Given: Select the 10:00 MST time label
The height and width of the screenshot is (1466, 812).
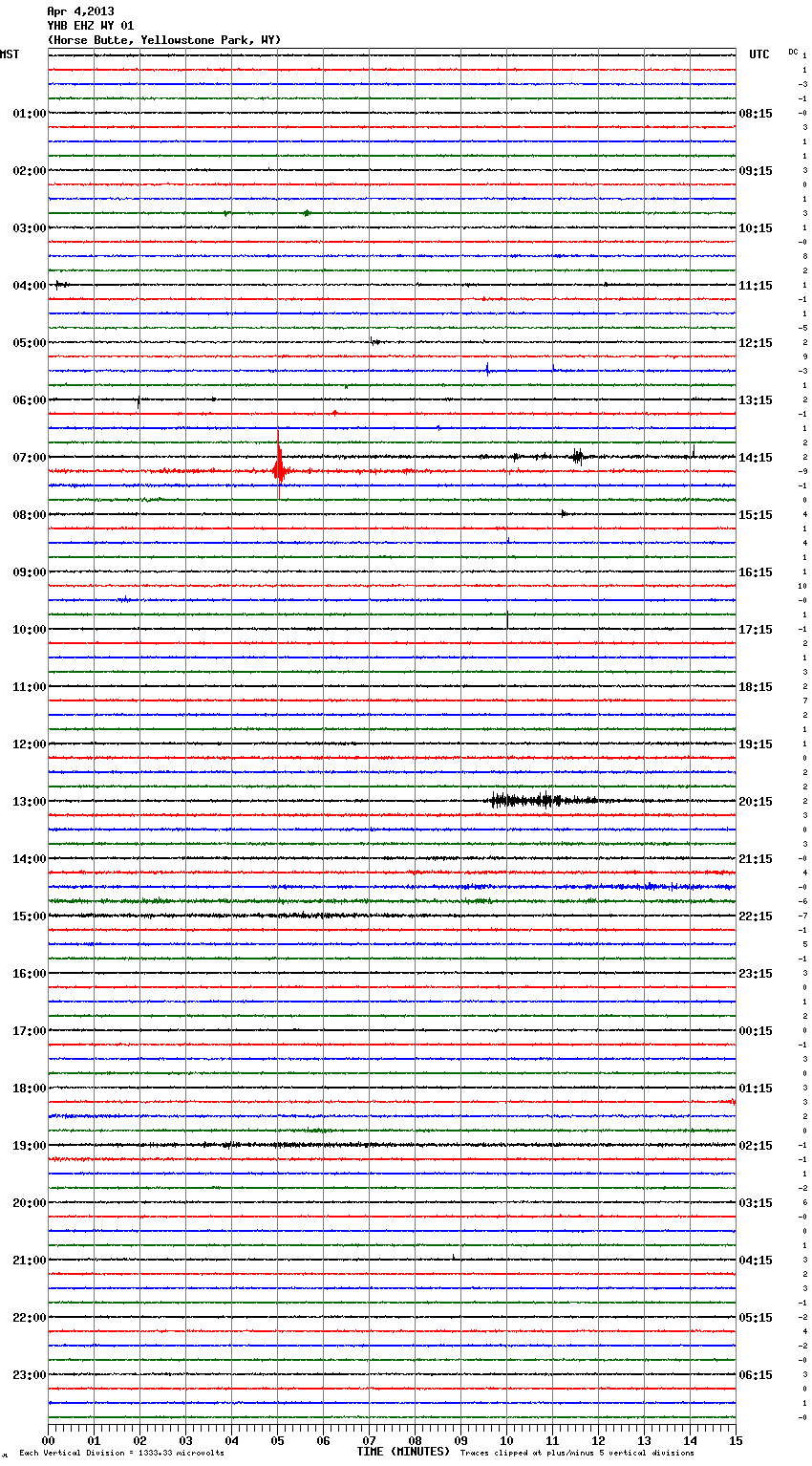Looking at the screenshot, I should coord(30,630).
